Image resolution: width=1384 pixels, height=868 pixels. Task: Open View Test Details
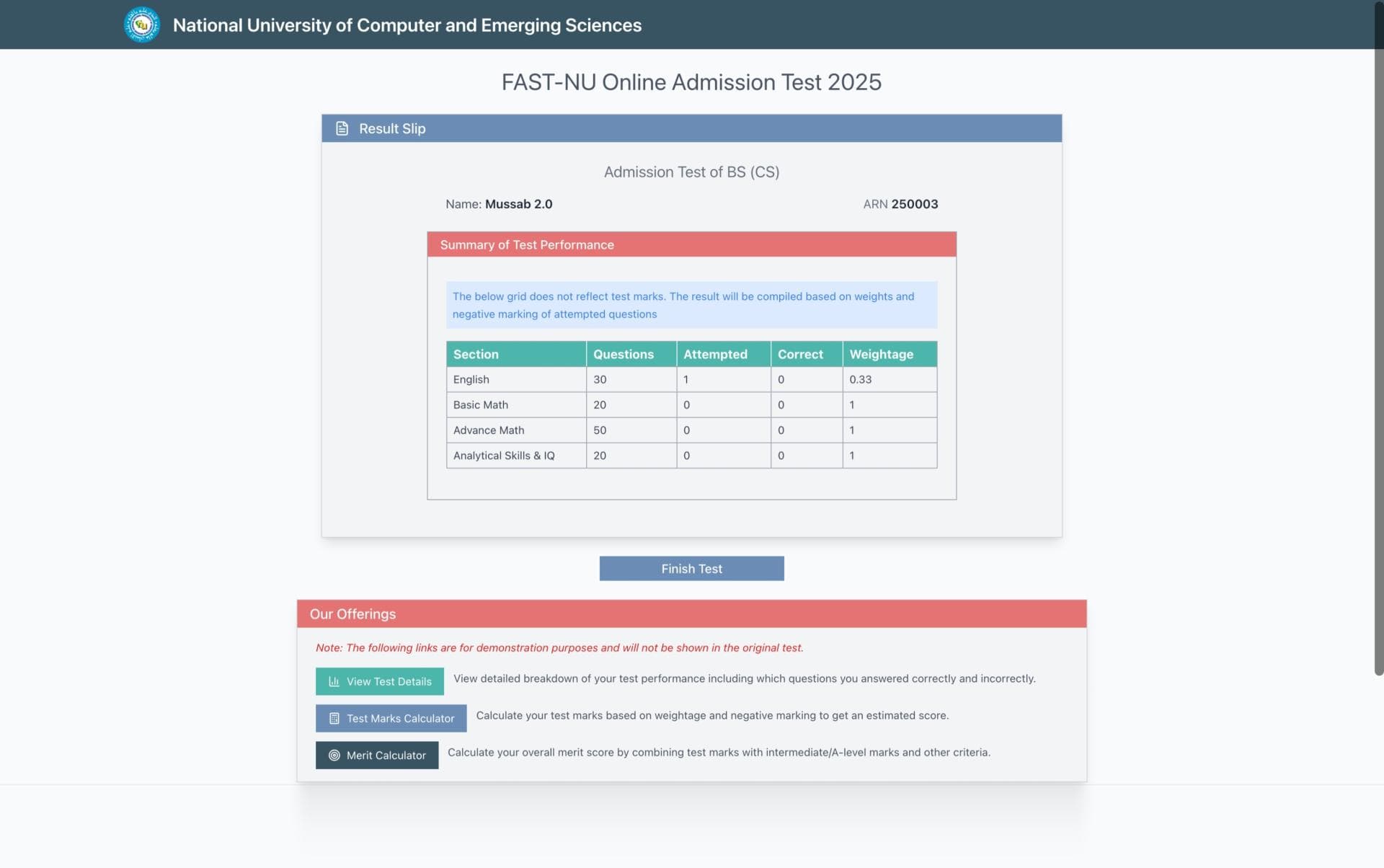coord(379,681)
